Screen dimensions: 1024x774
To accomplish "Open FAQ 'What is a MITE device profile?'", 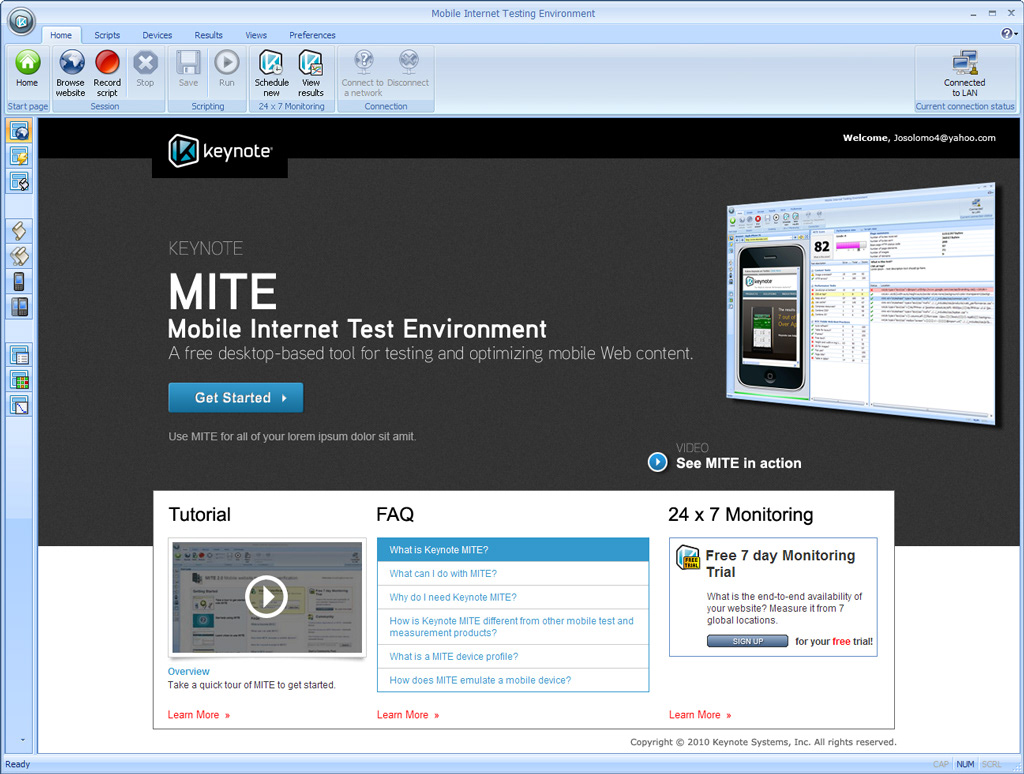I will [x=513, y=656].
